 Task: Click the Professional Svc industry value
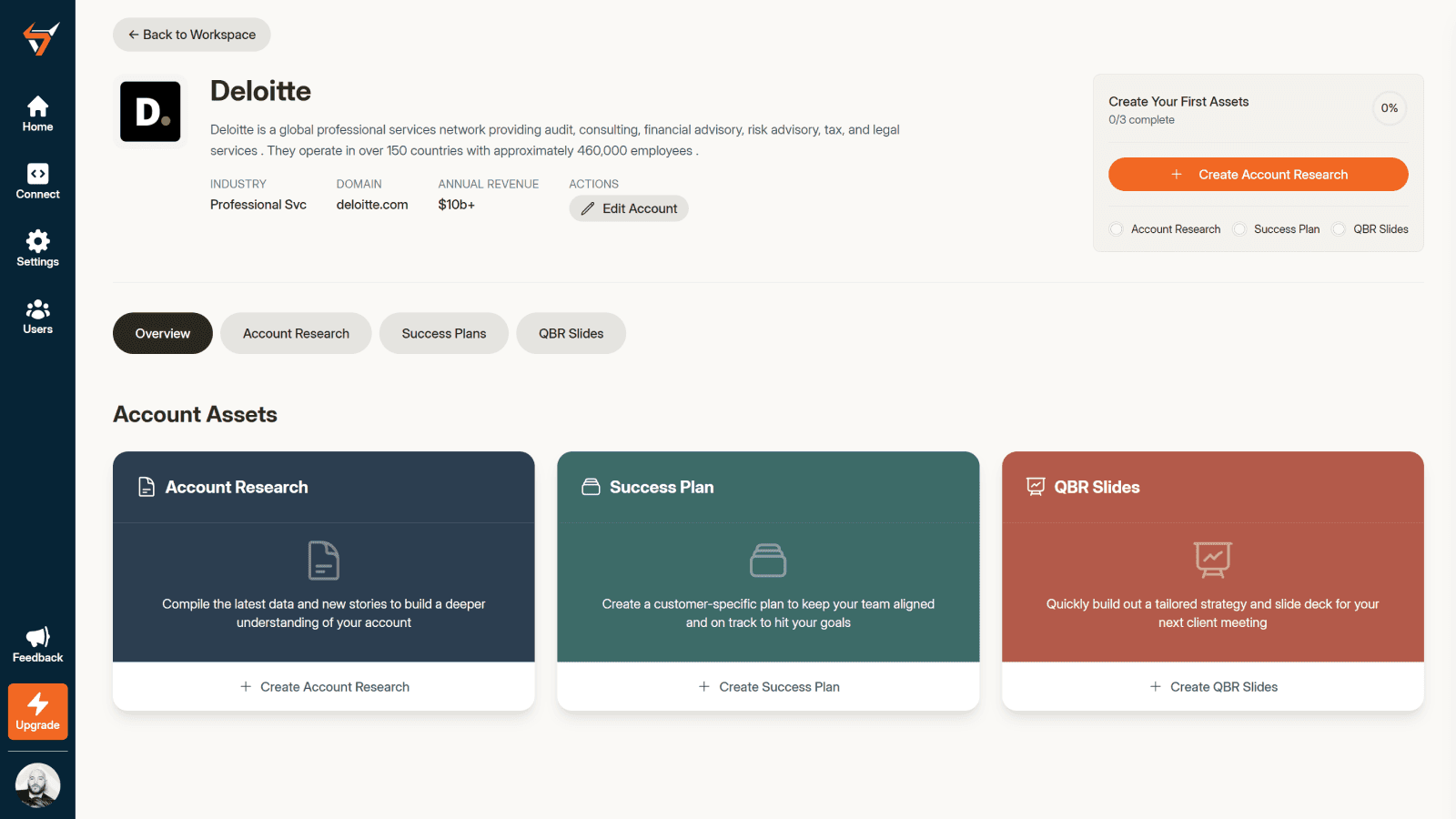click(258, 205)
